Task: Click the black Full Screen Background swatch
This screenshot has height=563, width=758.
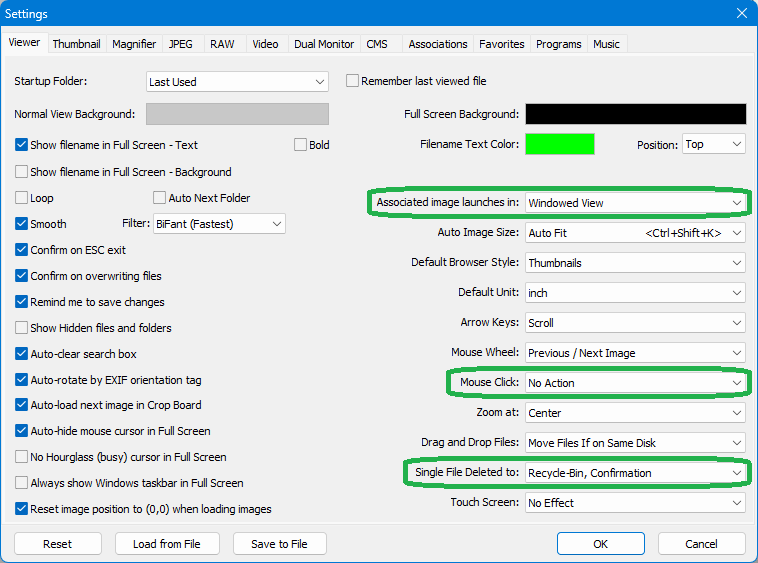Action: tap(635, 114)
